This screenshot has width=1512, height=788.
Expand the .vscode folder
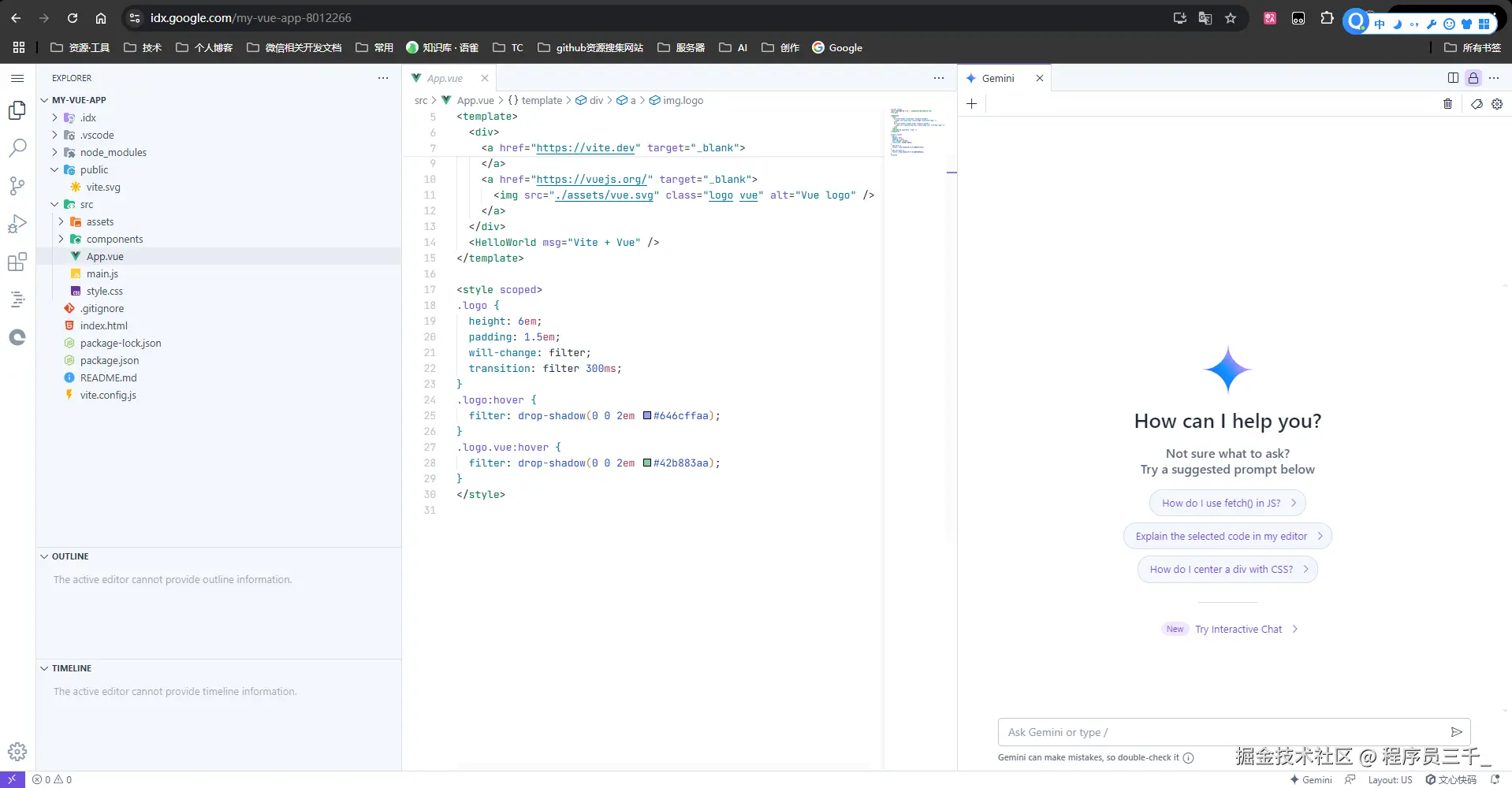pyautogui.click(x=54, y=135)
